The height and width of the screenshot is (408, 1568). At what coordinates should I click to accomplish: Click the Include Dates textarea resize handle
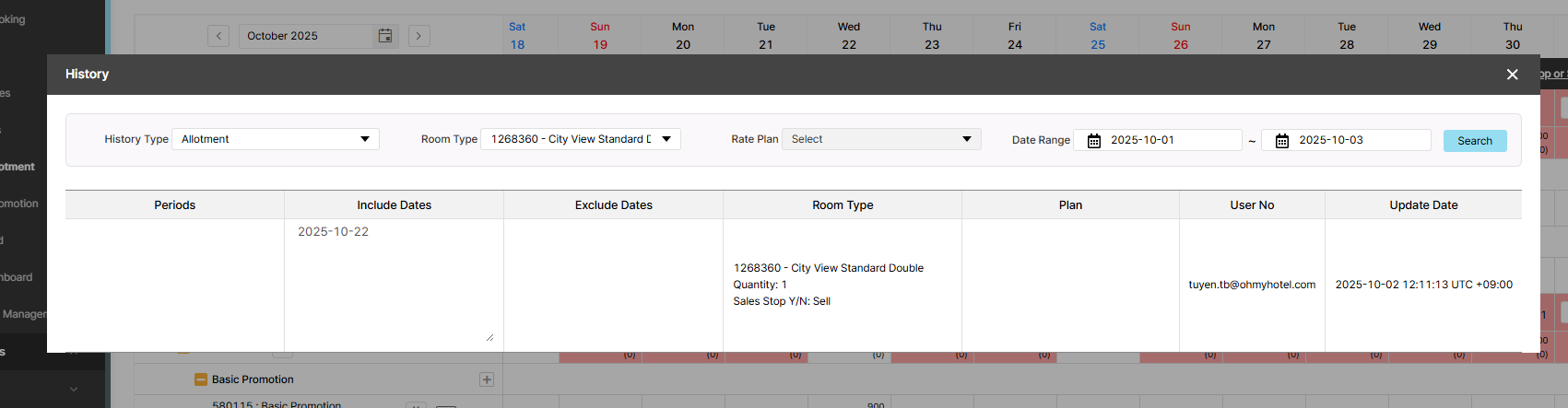click(489, 337)
